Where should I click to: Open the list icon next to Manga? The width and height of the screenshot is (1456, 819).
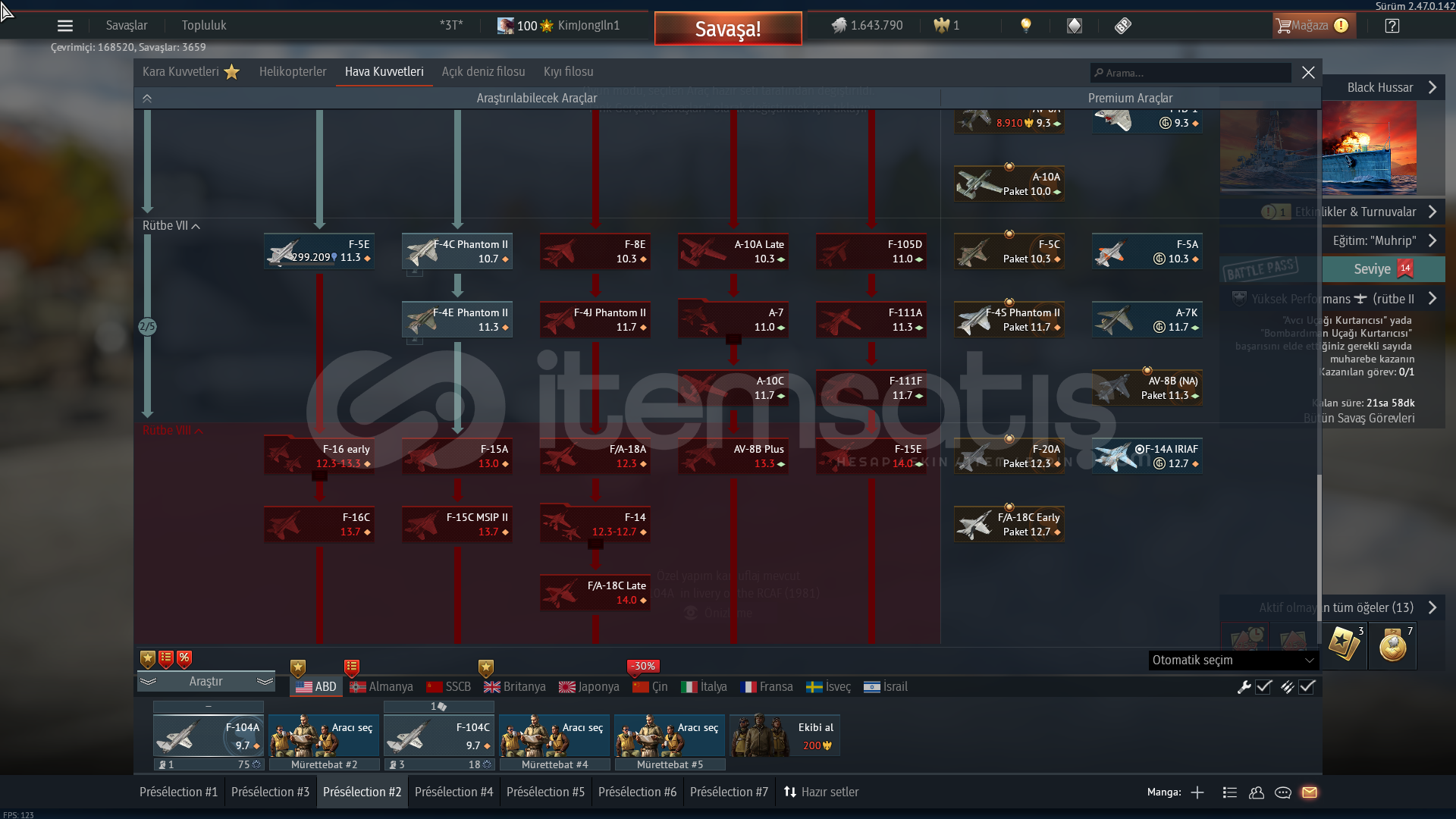1230,792
